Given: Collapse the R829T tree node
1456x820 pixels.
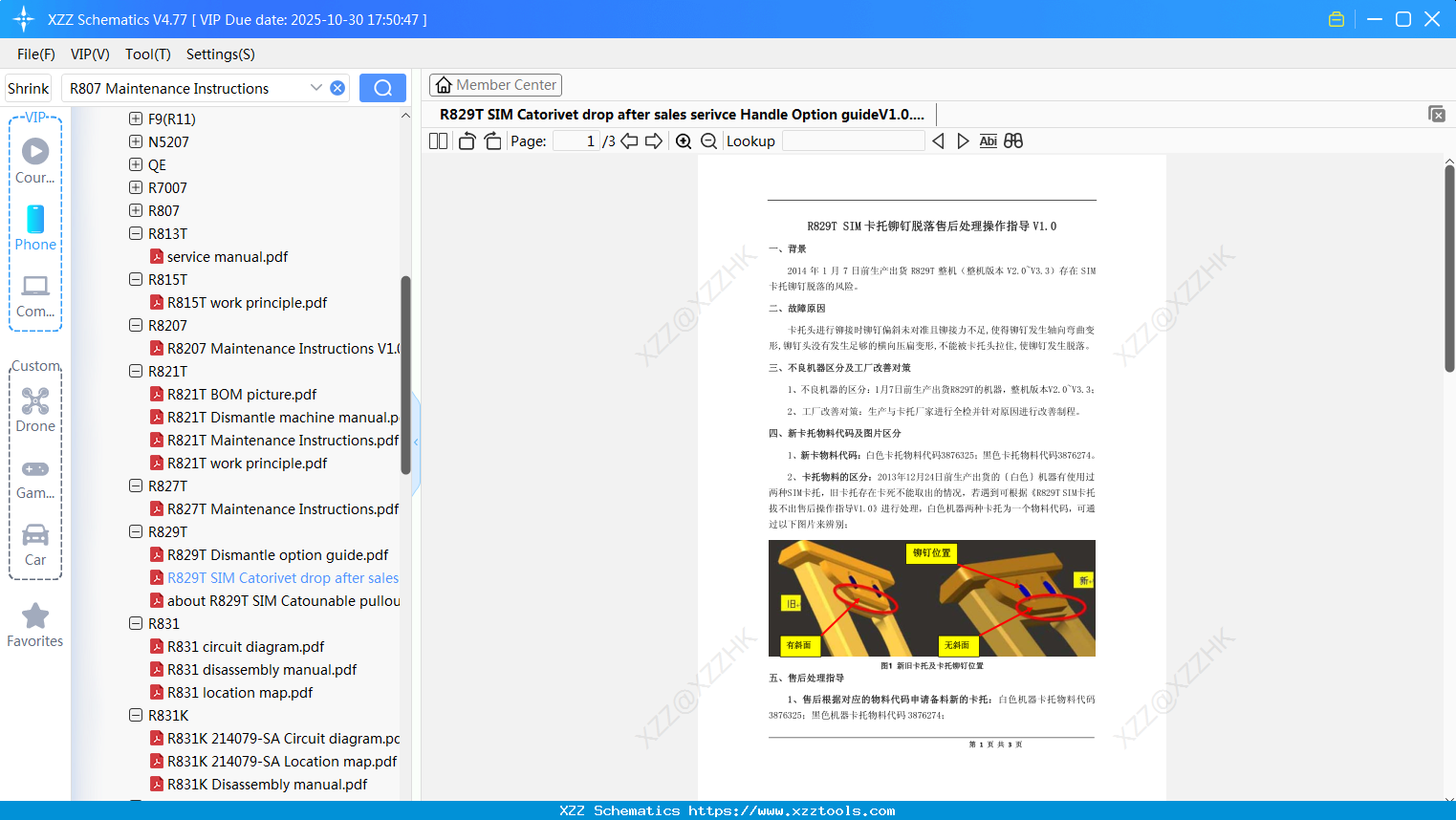Looking at the screenshot, I should [135, 531].
